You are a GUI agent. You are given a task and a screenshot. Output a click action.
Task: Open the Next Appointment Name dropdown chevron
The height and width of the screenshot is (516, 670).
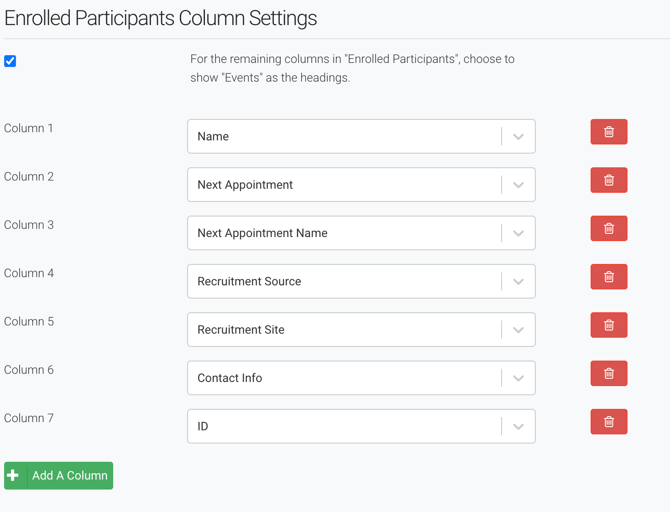click(518, 233)
